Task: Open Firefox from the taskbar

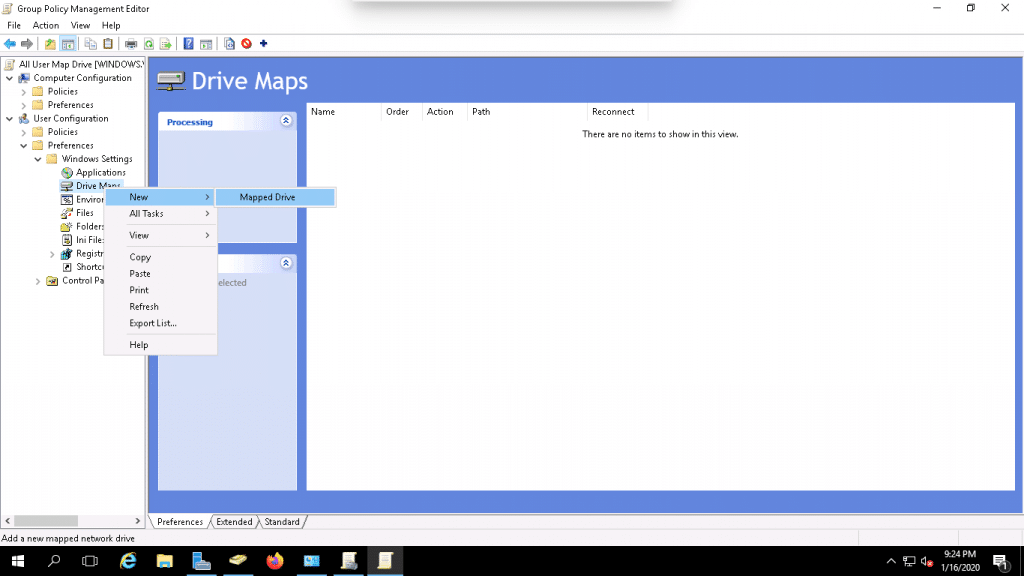Action: (275, 561)
